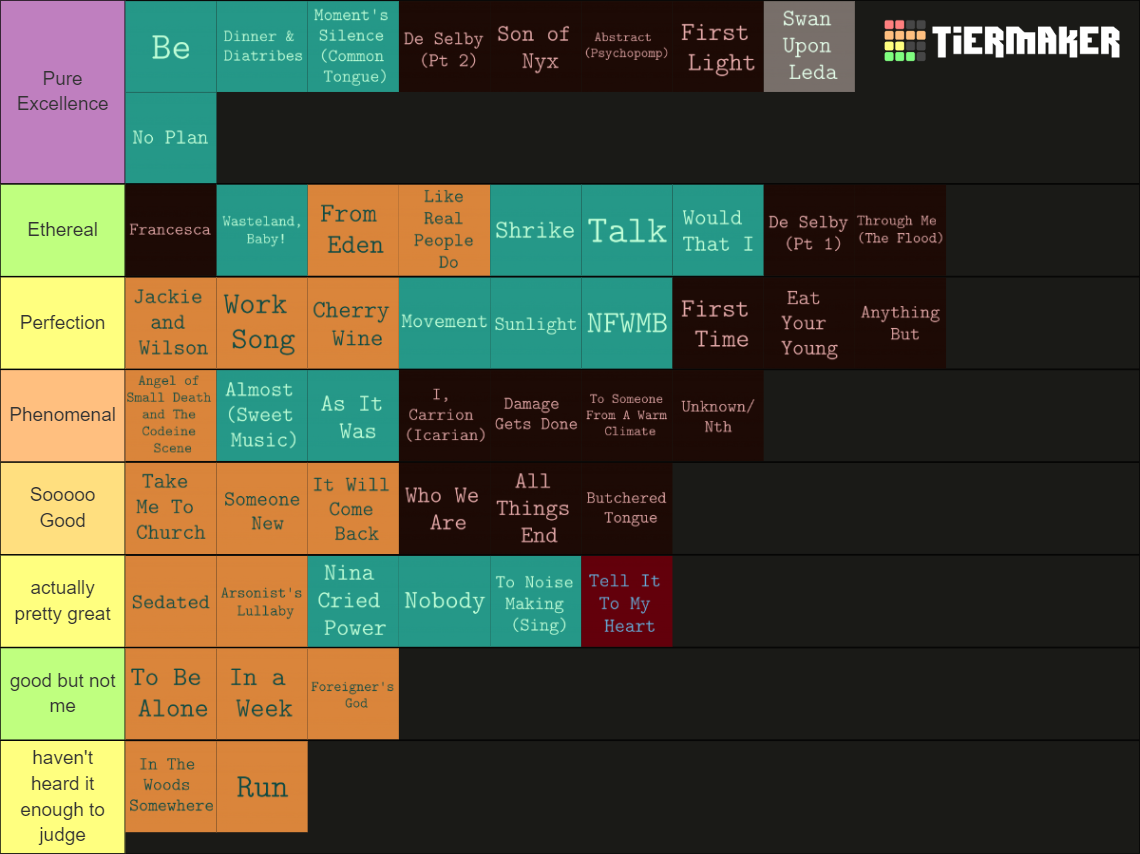
Task: Click the 'Foreigner's God' tile
Action: pos(353,694)
